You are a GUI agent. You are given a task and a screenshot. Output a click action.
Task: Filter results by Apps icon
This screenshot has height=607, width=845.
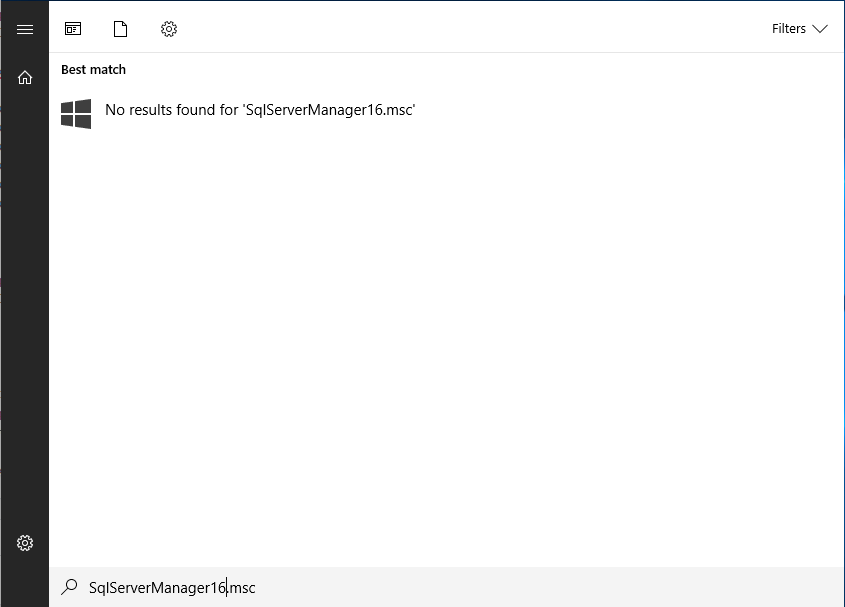click(x=73, y=29)
